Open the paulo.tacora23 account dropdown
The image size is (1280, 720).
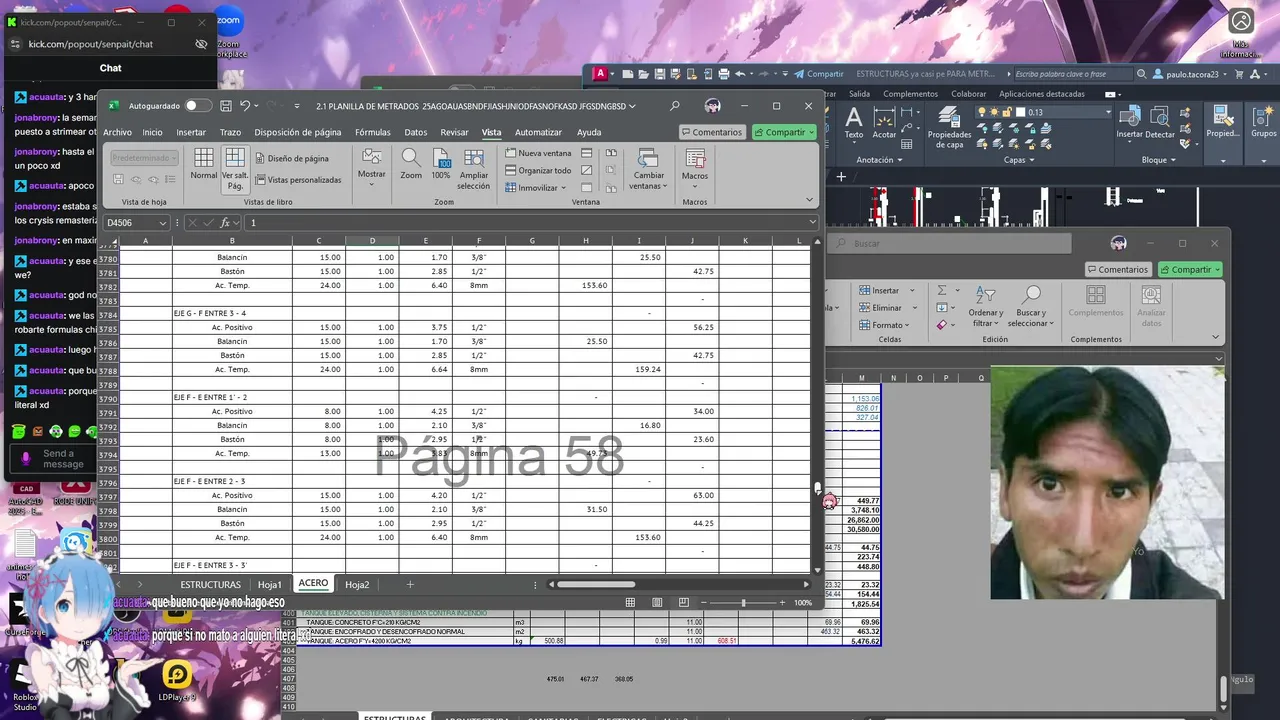[x=1192, y=74]
